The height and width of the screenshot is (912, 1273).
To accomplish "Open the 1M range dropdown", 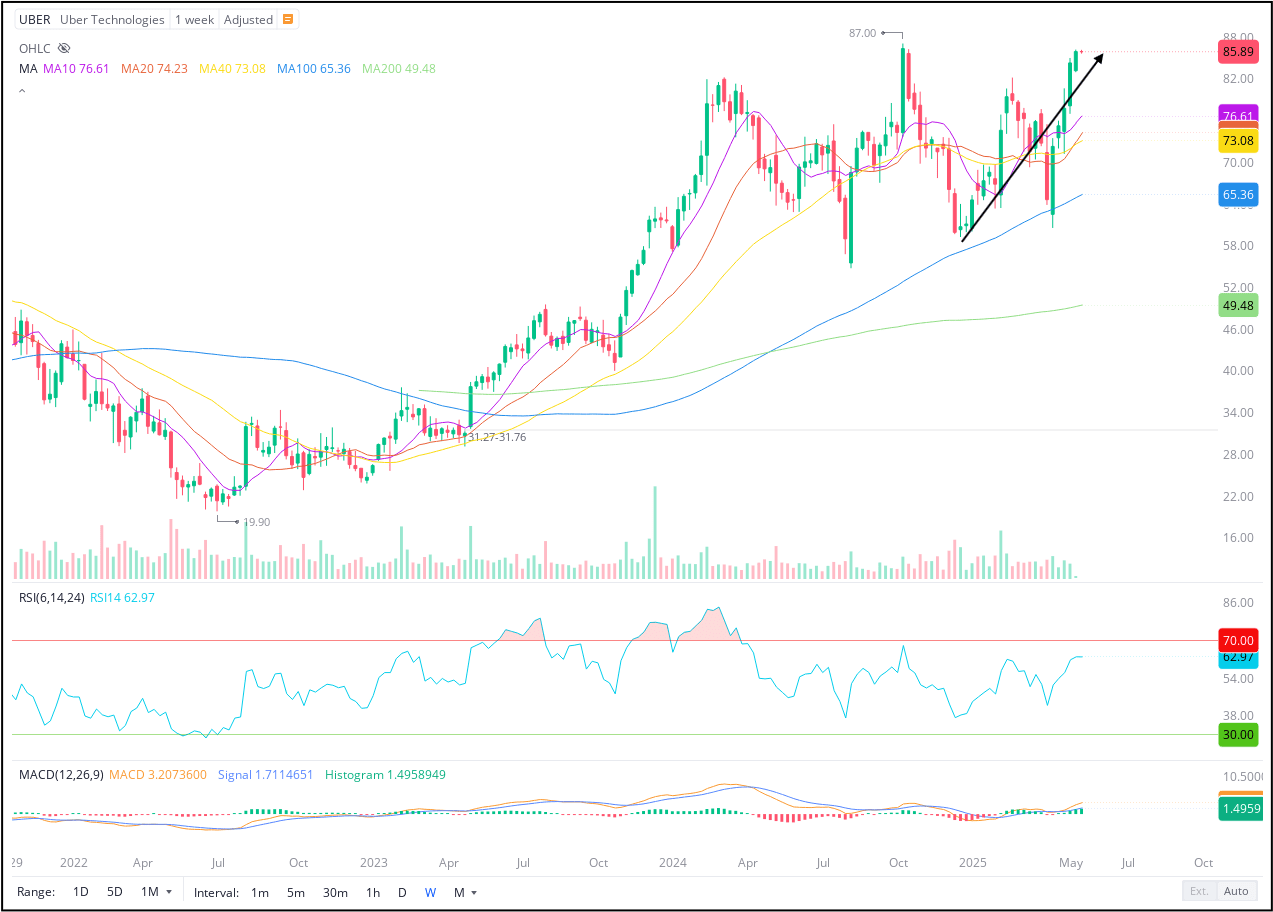I will pos(152,891).
